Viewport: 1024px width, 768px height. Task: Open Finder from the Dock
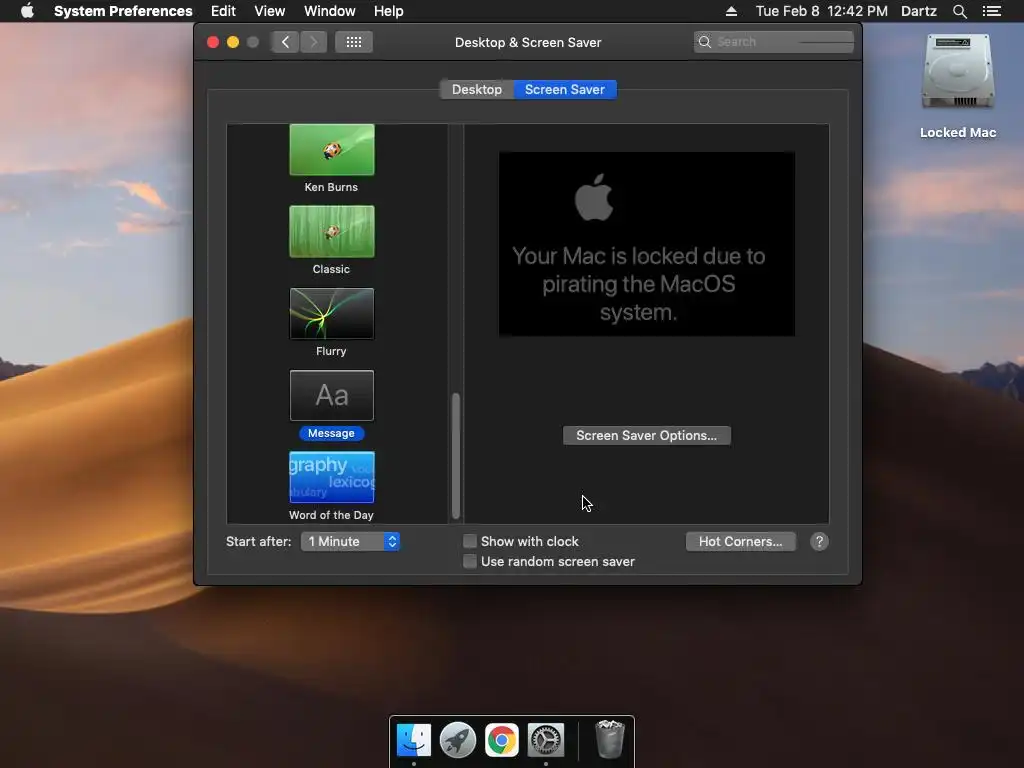coord(414,740)
